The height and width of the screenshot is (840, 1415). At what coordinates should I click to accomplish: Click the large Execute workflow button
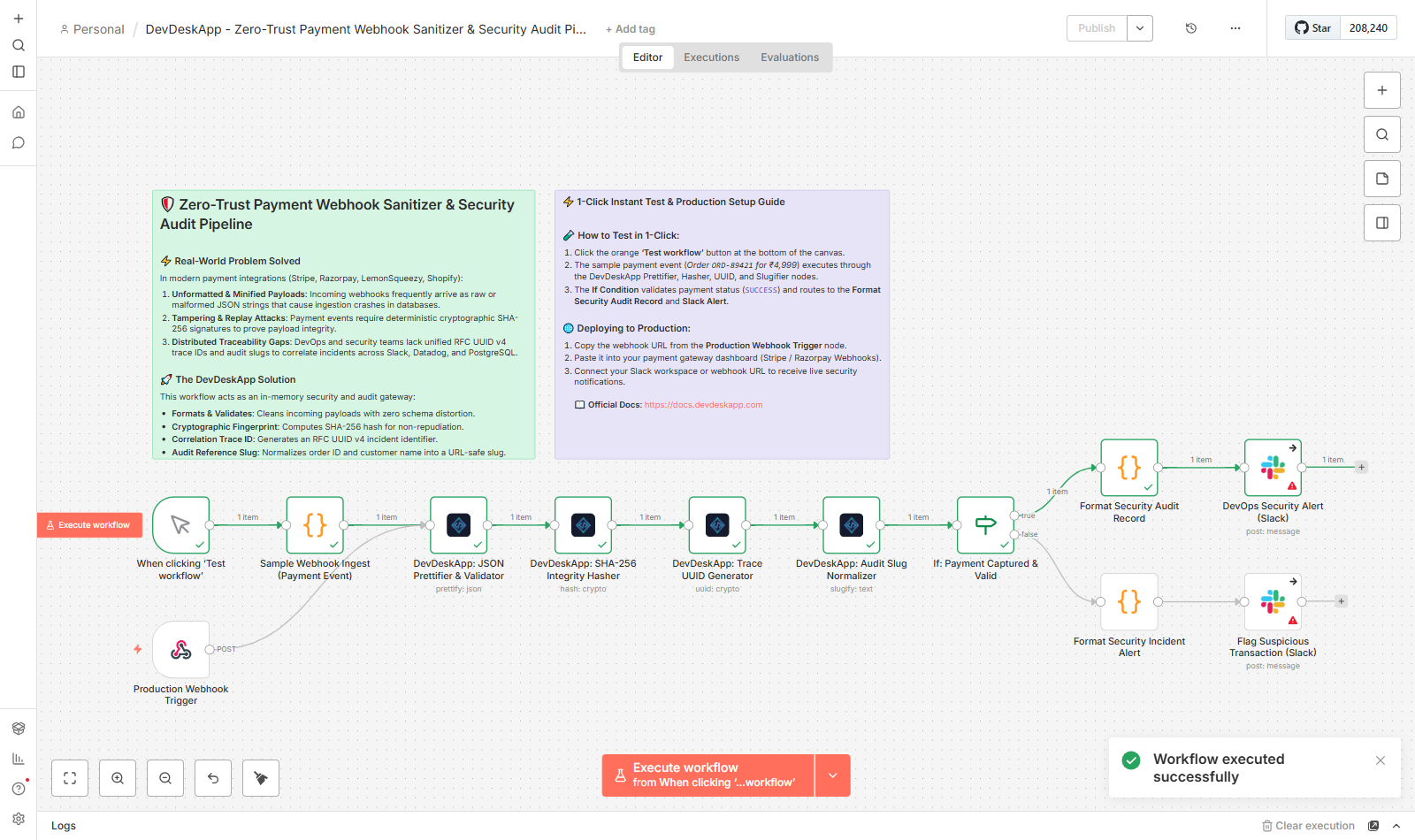tap(708, 775)
